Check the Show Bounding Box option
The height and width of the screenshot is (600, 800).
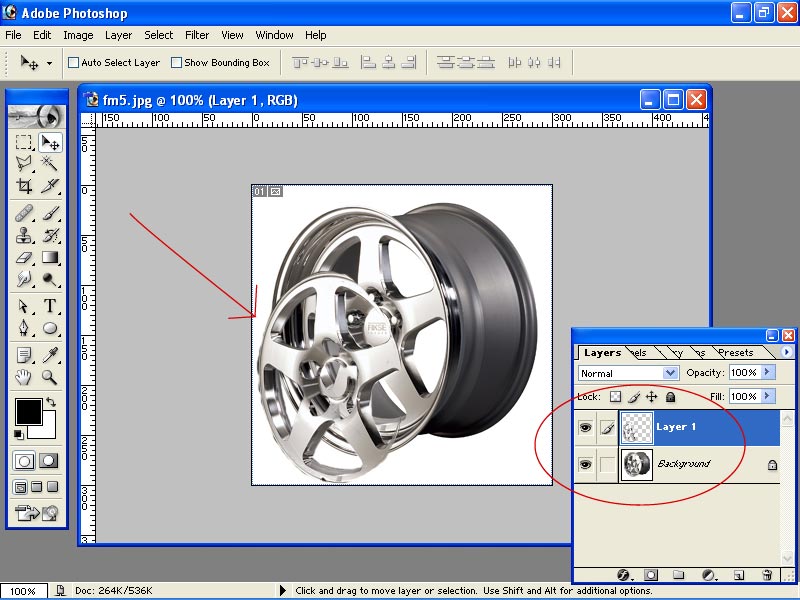coord(177,62)
